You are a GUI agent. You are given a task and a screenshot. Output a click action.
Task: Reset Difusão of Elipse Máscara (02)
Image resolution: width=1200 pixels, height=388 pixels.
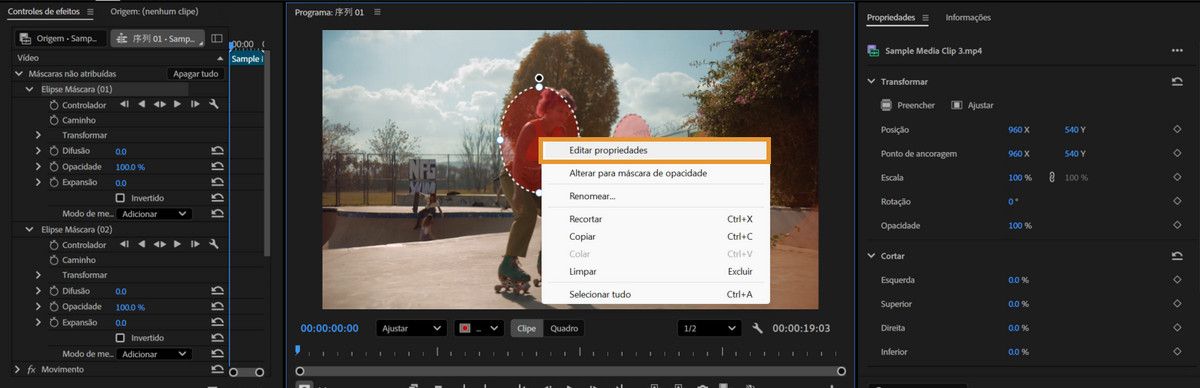click(216, 291)
